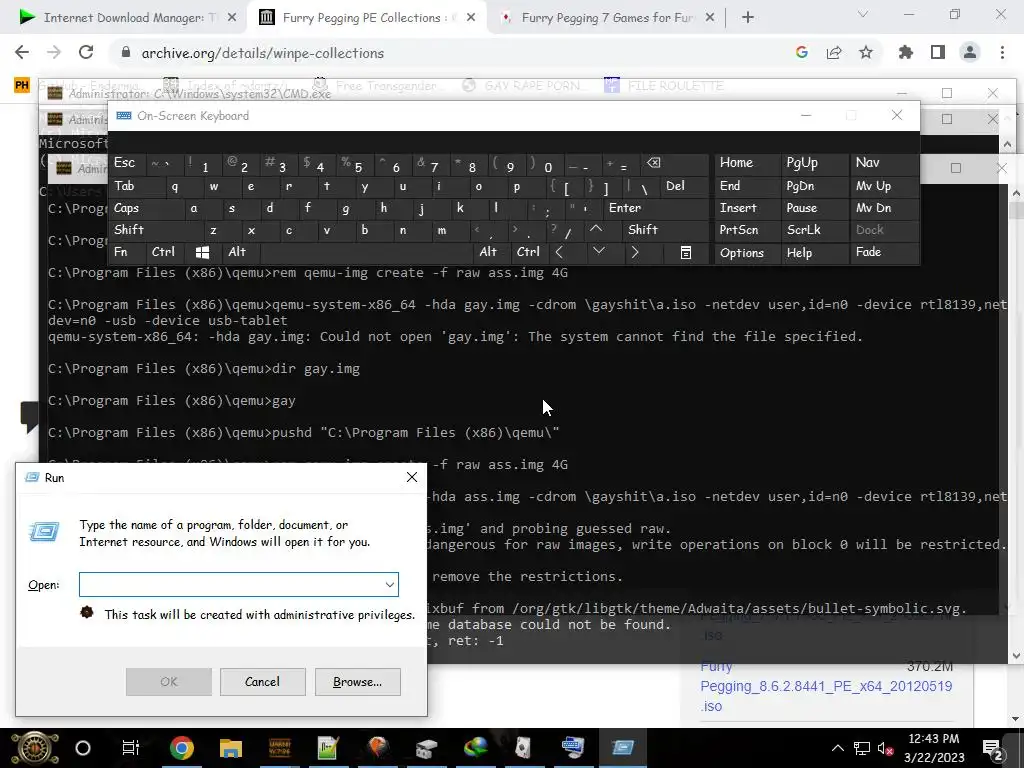Screen dimensions: 1024x768
Task: Open a new browser tab with plus
Action: [x=748, y=18]
